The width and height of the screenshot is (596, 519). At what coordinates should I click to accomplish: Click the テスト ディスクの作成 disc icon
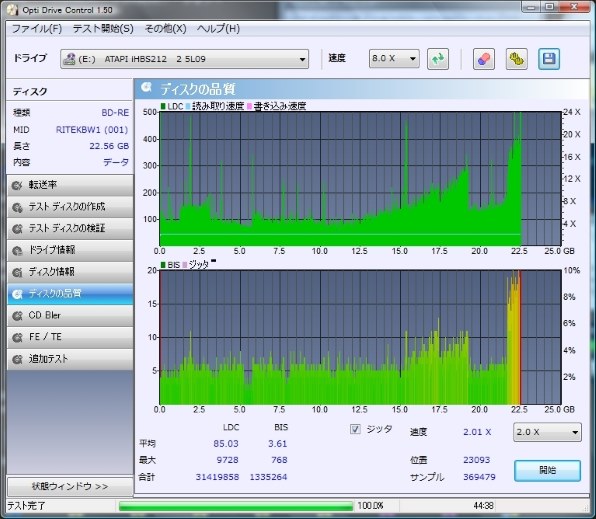pos(17,207)
